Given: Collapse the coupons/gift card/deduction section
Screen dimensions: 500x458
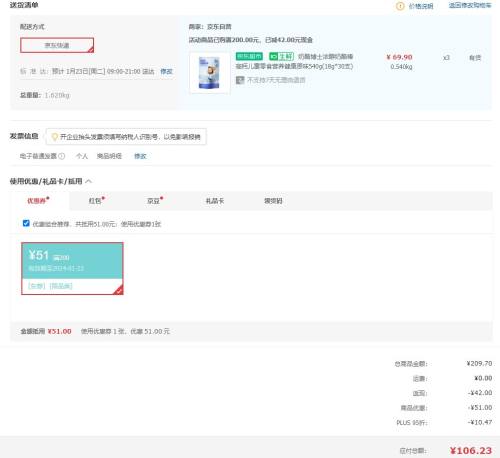Looking at the screenshot, I should pos(89,181).
